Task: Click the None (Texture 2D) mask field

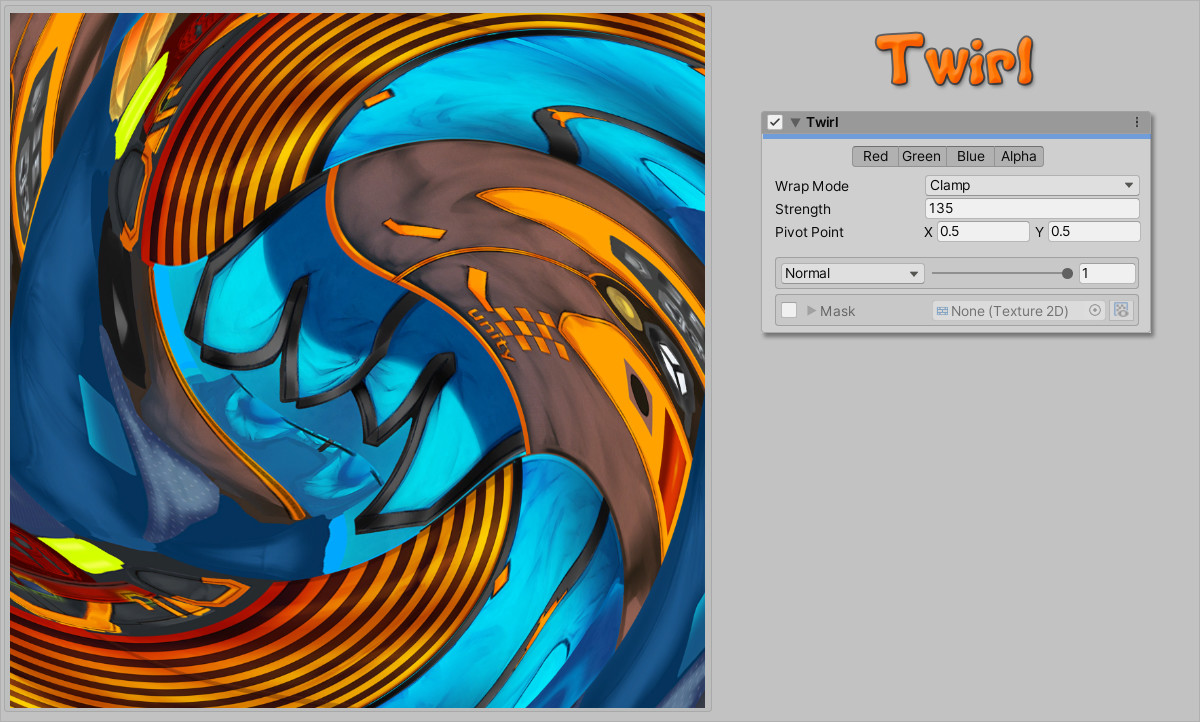Action: [x=1019, y=311]
